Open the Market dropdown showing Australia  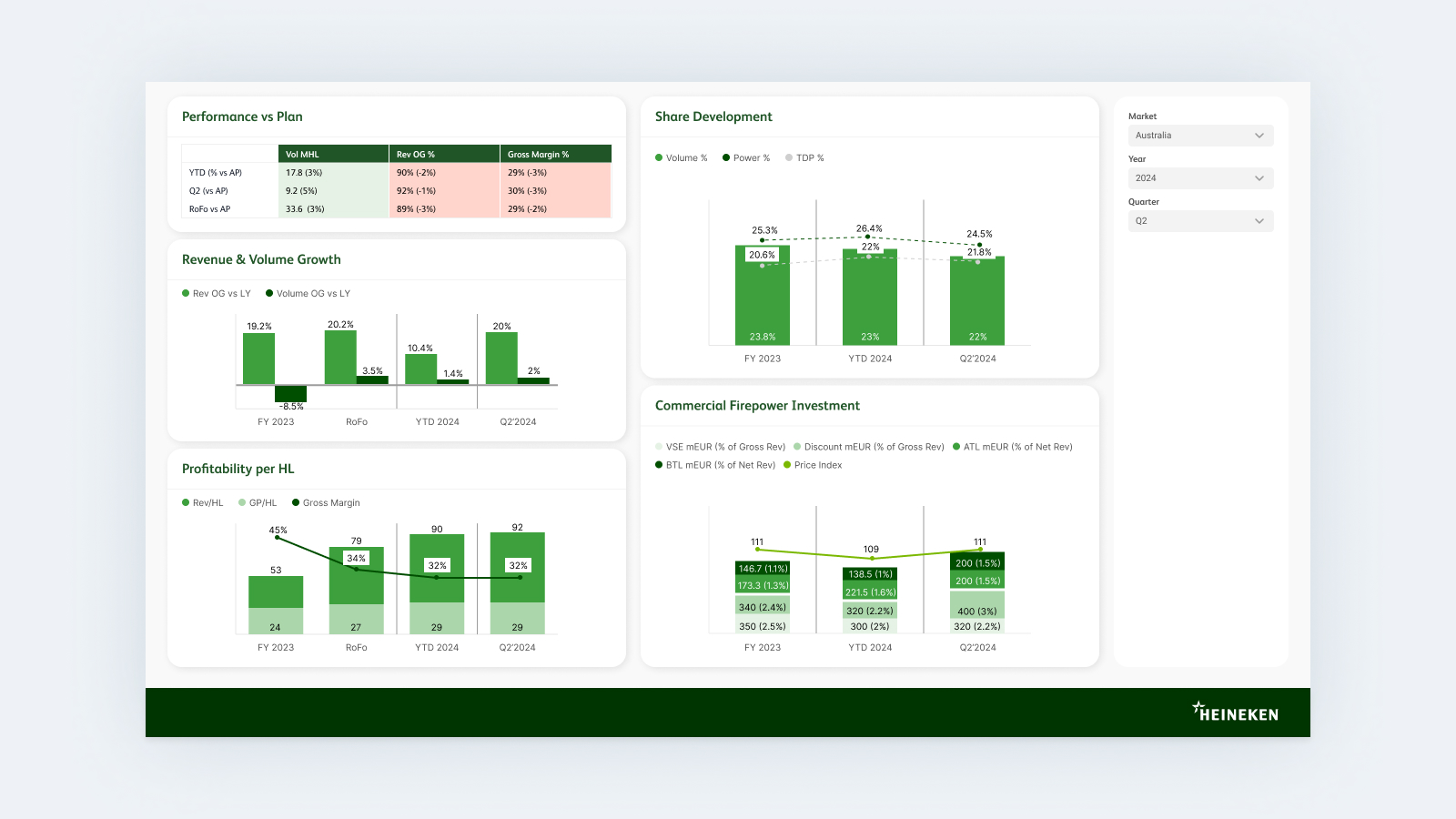(1200, 135)
